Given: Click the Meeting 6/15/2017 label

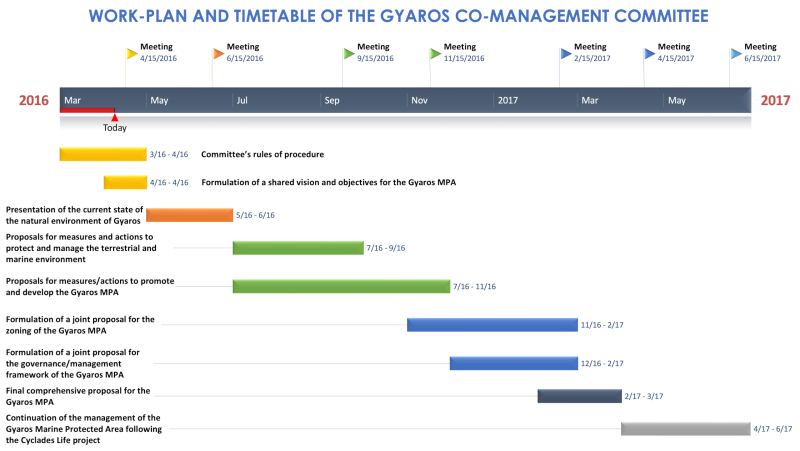Looking at the screenshot, I should (x=762, y=52).
